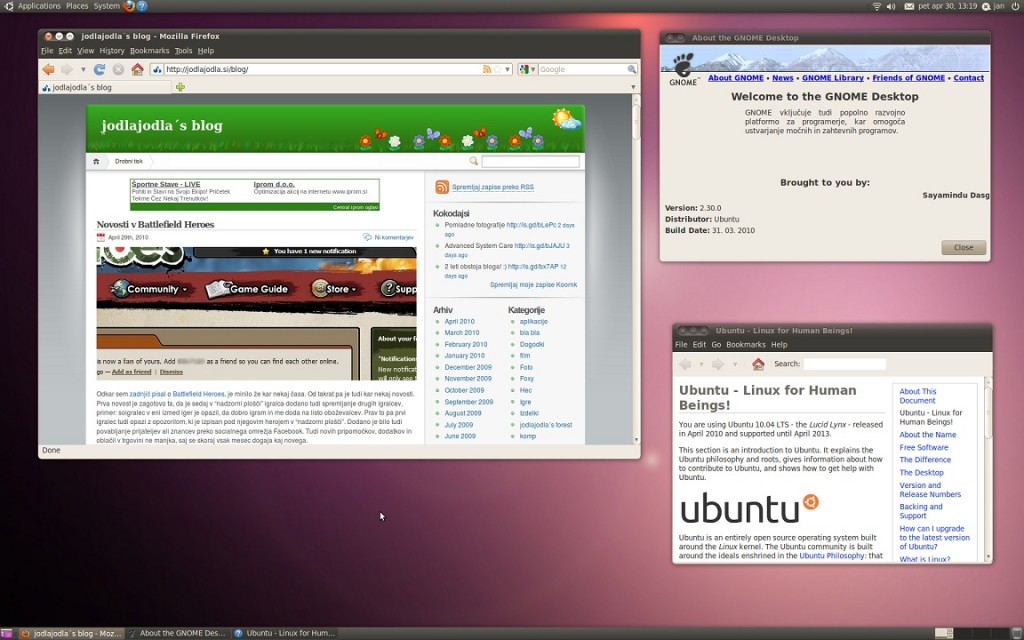Click Novosti v Battlefield Heroes post title

[x=155, y=225]
